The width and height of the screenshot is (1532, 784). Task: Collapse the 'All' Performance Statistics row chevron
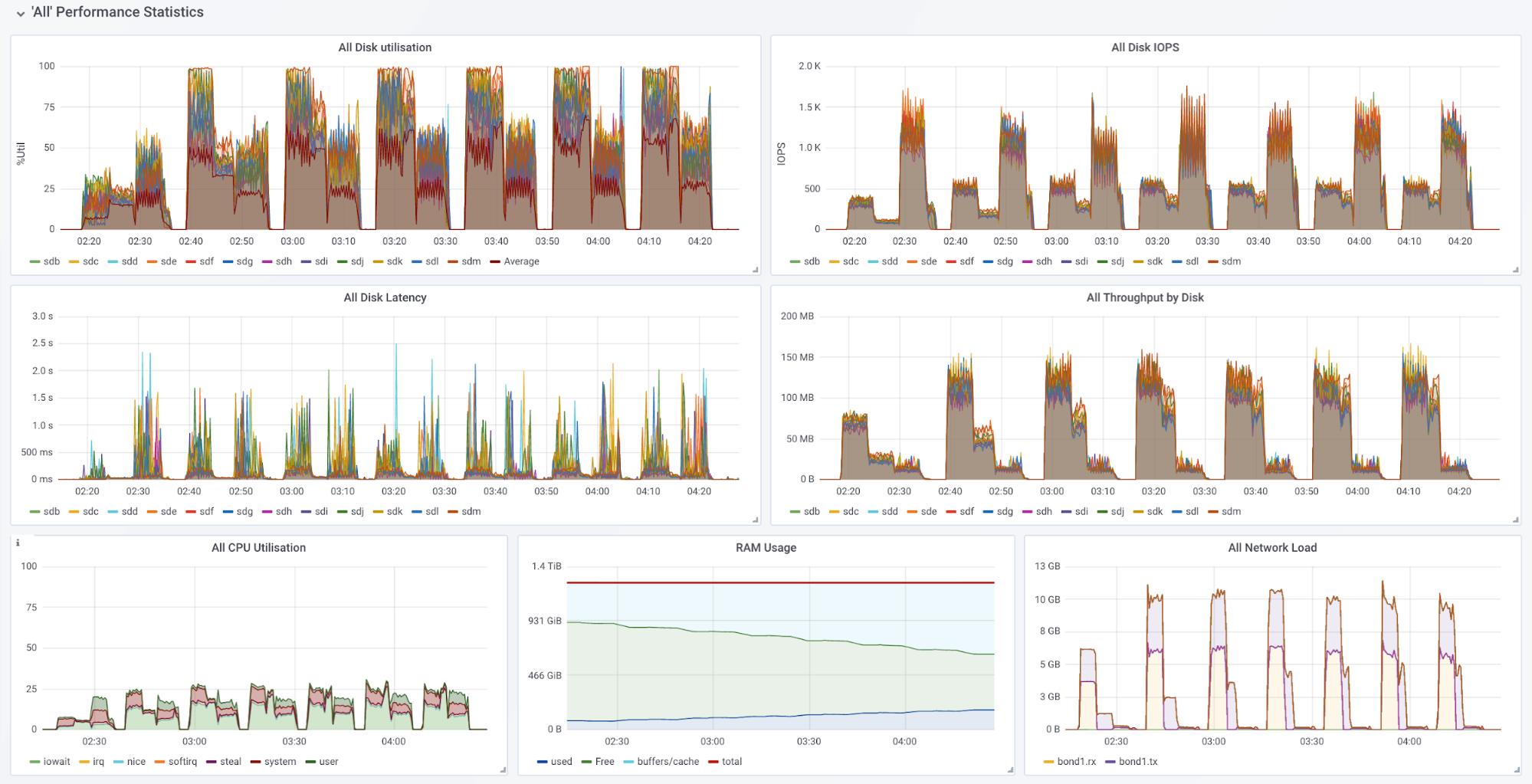(21, 14)
